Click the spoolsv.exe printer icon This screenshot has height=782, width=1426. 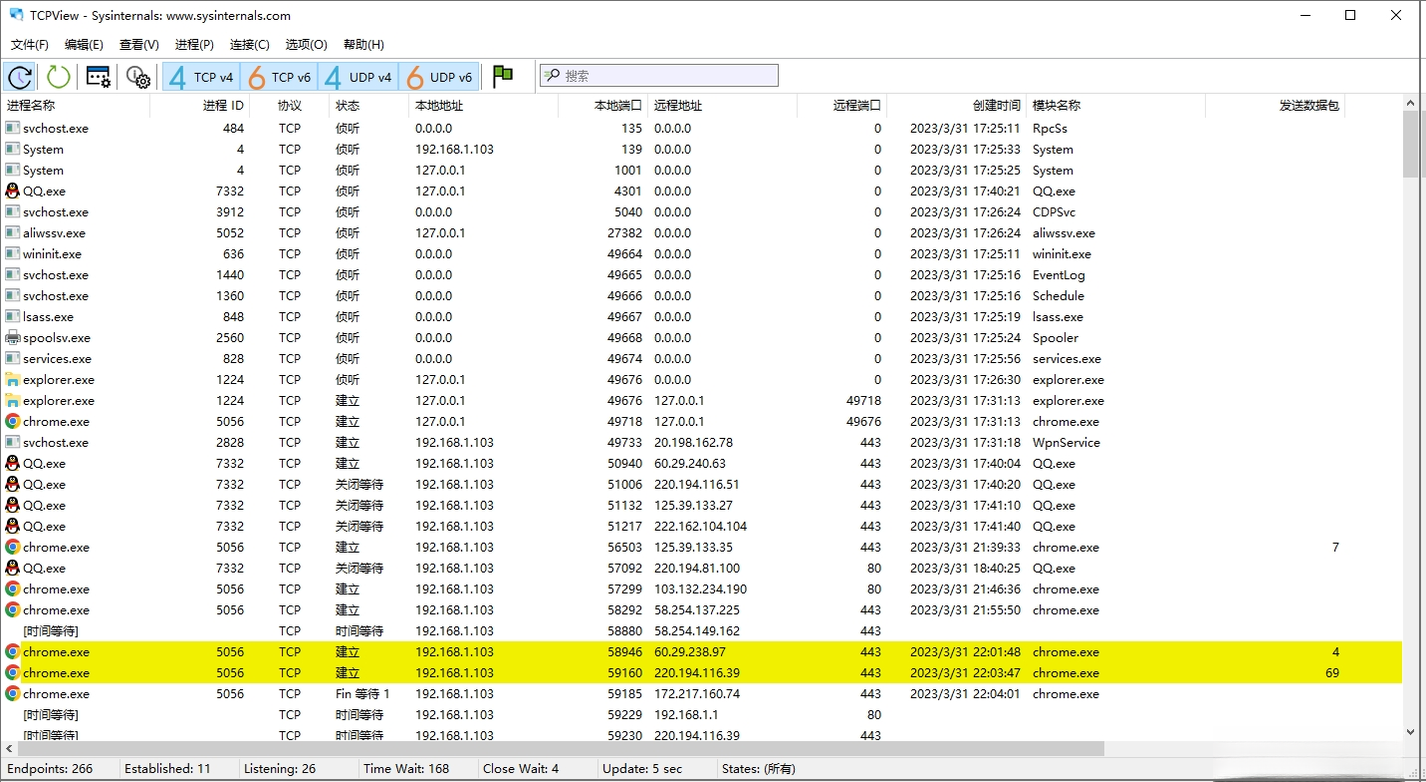12,338
